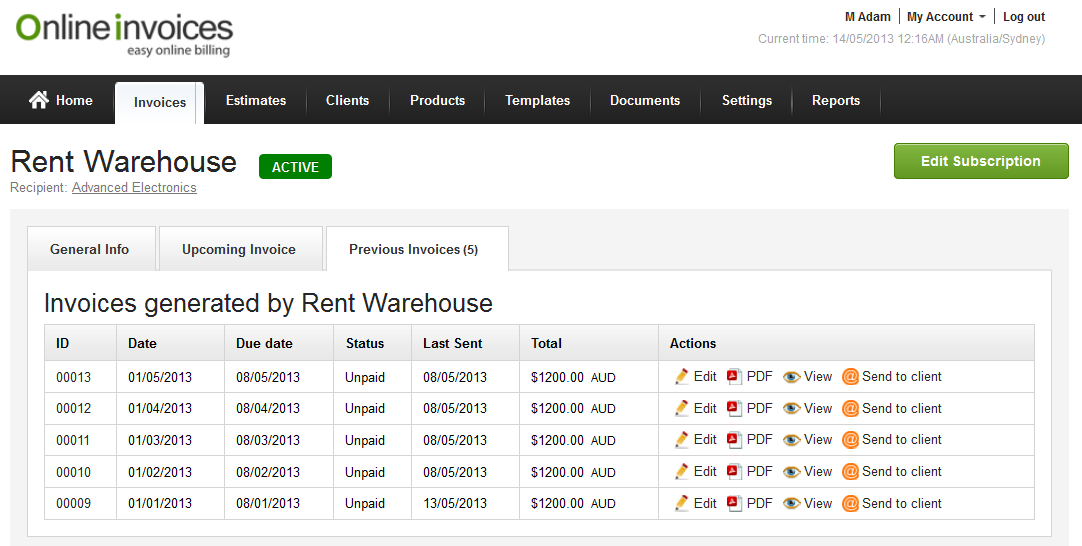This screenshot has width=1082, height=546.
Task: Click the eye View icon for invoice 00011
Action: [792, 440]
